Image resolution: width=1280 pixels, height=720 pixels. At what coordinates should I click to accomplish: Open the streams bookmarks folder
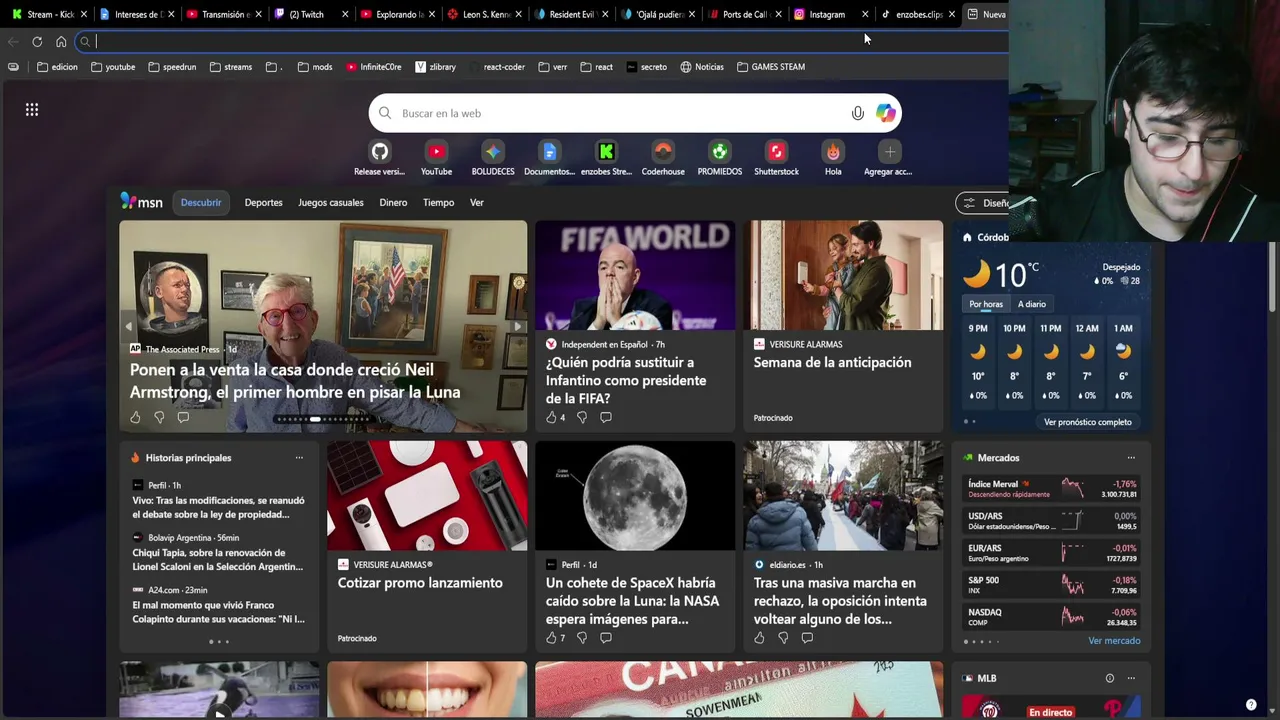pyautogui.click(x=231, y=67)
